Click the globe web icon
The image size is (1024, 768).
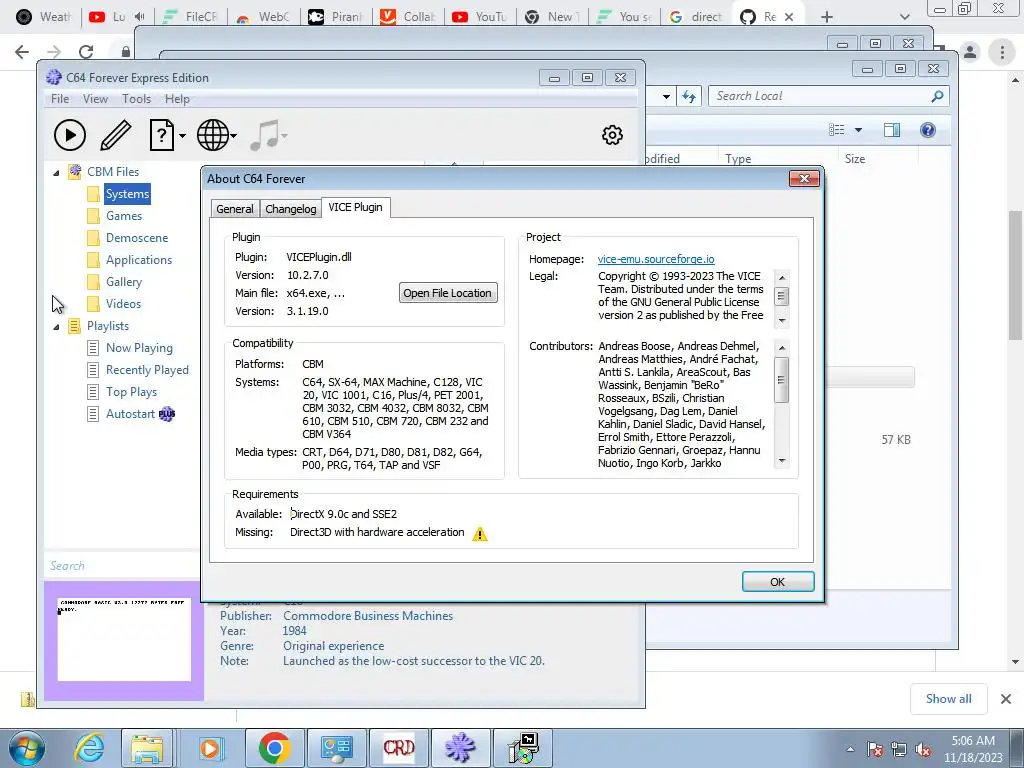tap(213, 135)
